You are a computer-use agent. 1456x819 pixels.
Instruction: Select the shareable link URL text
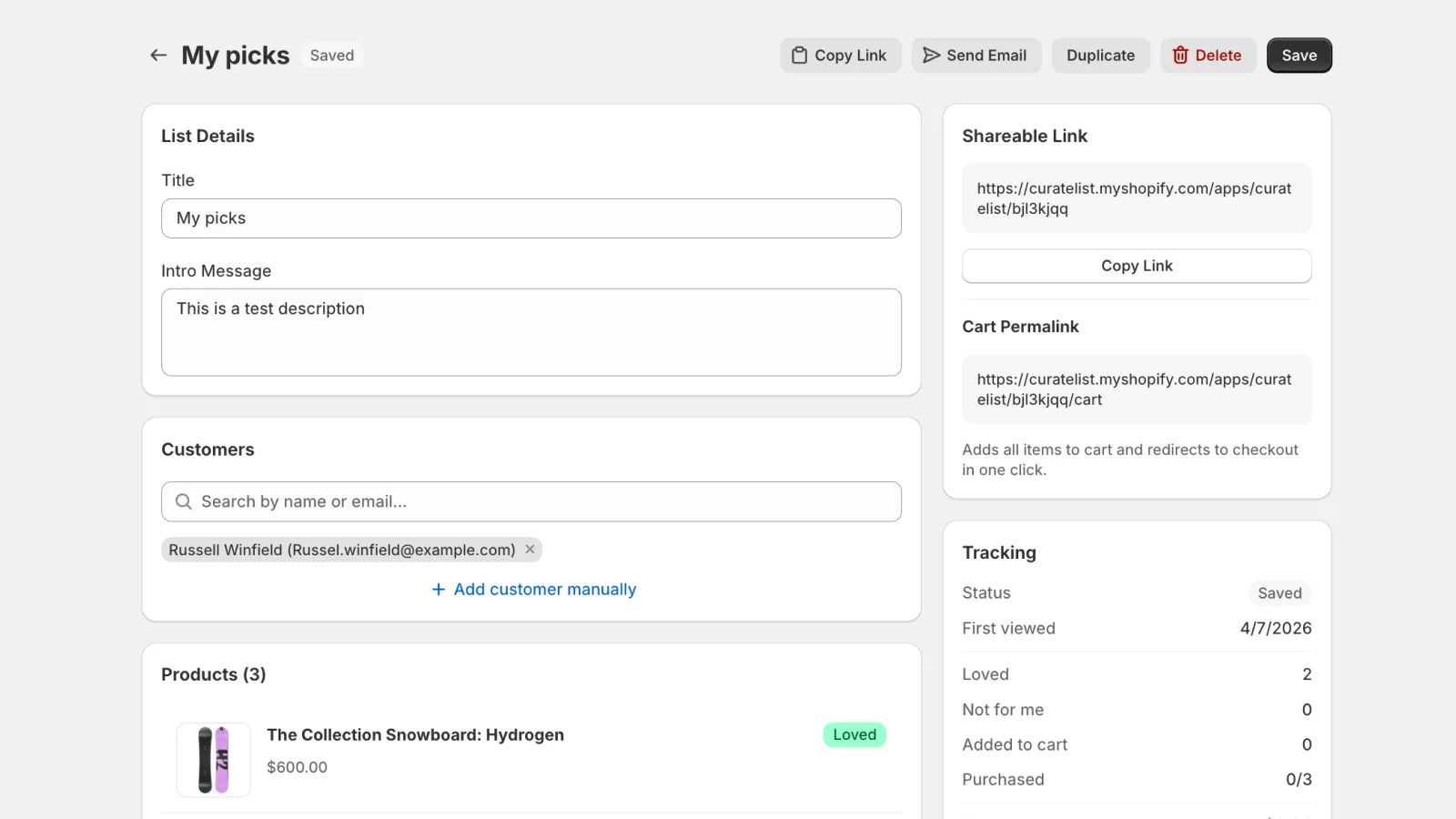[x=1134, y=198]
